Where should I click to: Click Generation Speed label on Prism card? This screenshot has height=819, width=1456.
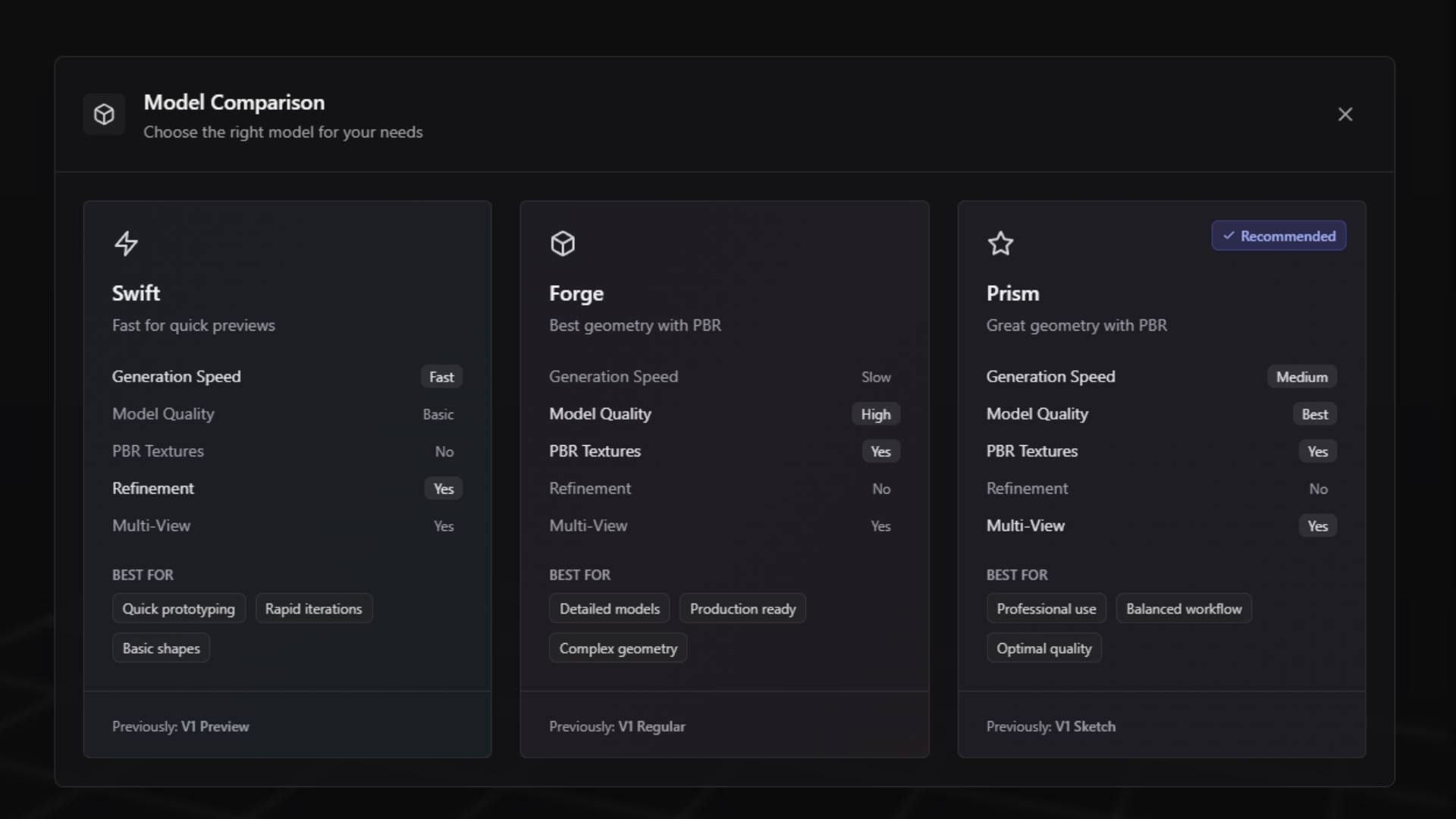(1051, 377)
